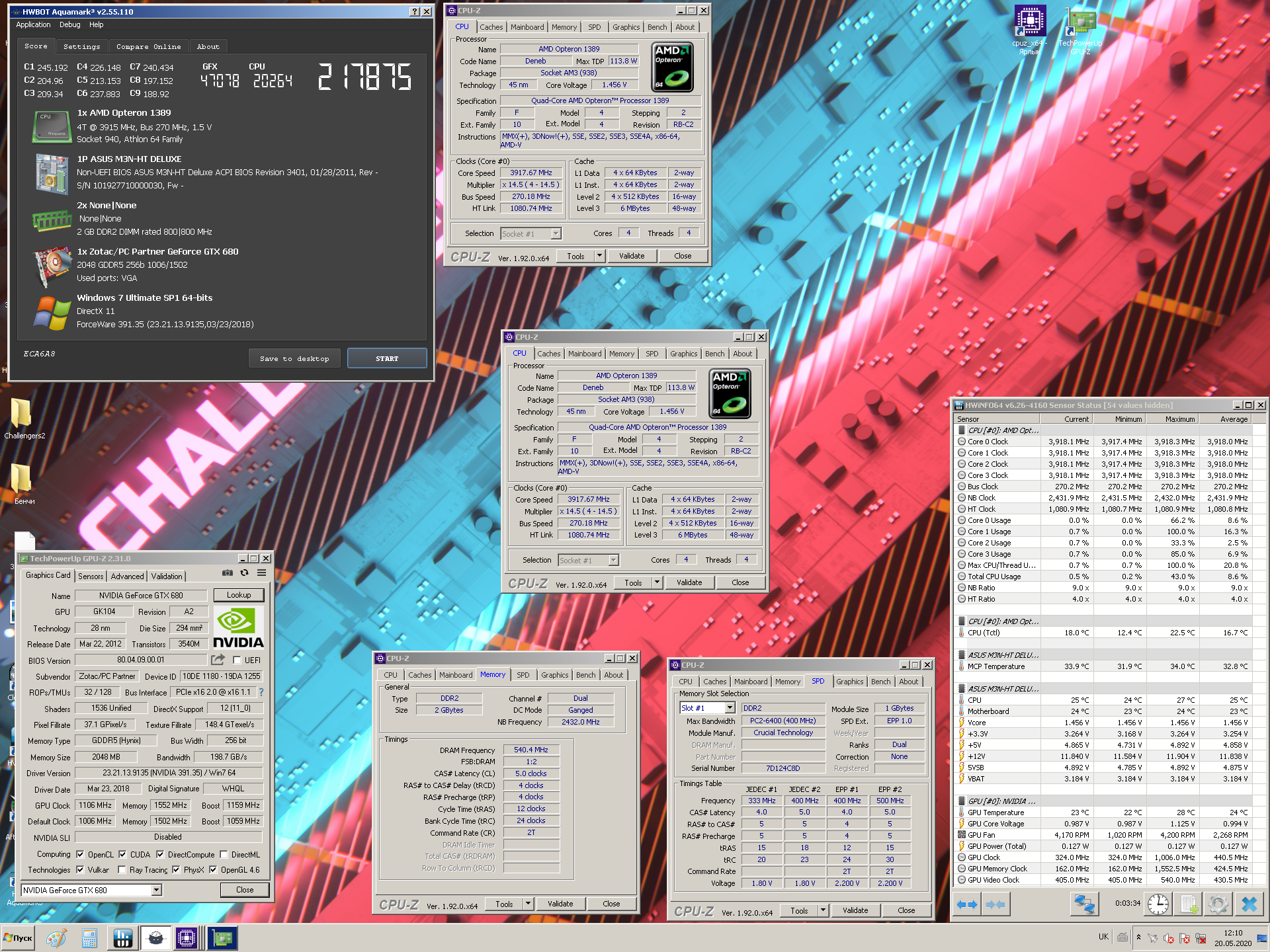Click Validate button in top CPU-Z window
1270x952 pixels.
pos(632,256)
